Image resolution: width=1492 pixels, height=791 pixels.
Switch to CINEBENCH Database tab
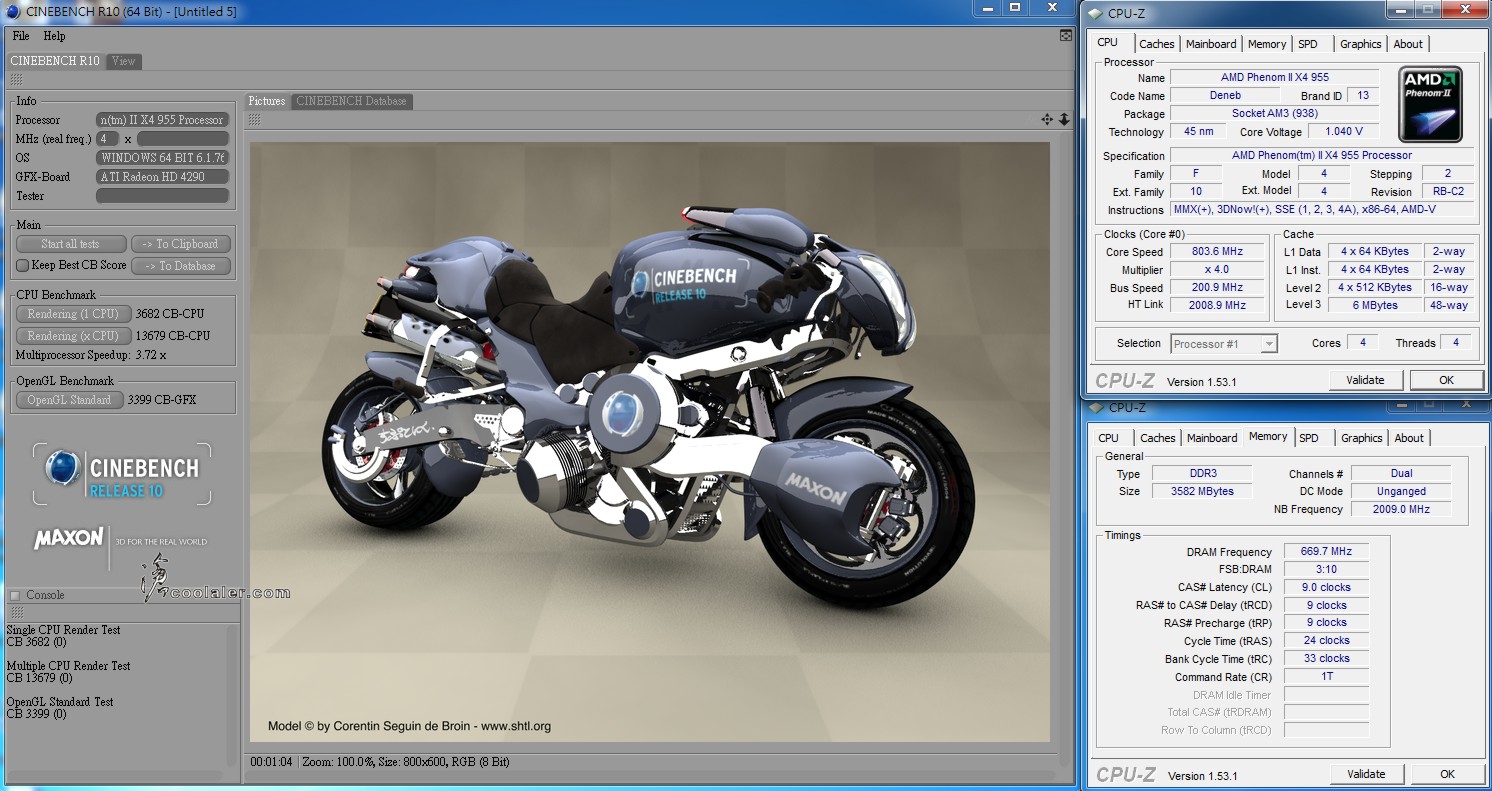pyautogui.click(x=351, y=101)
